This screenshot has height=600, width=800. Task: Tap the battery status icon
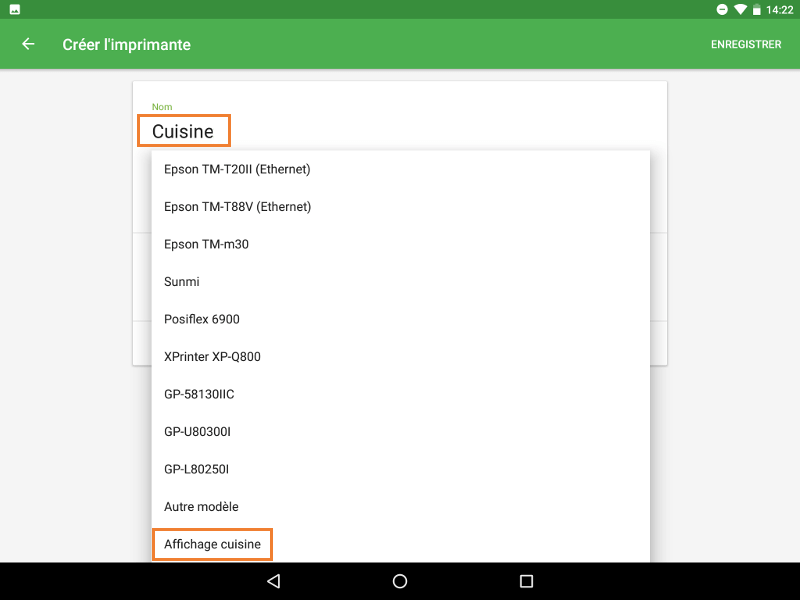click(x=757, y=9)
